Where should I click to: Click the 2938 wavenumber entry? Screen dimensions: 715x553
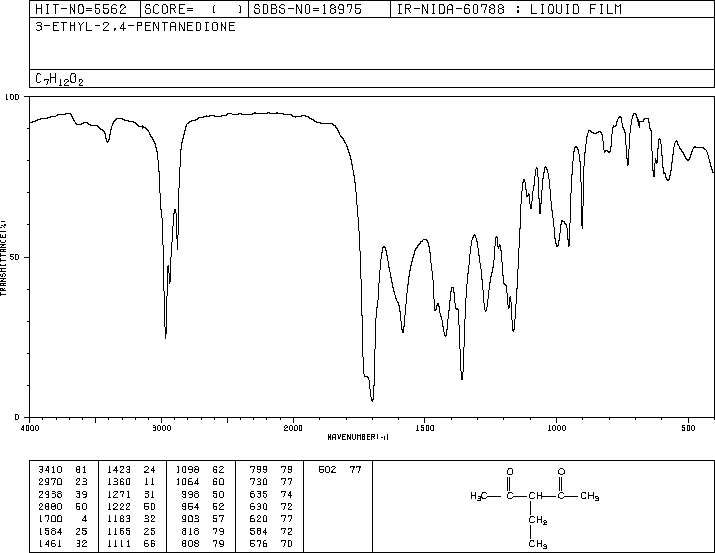point(50,494)
